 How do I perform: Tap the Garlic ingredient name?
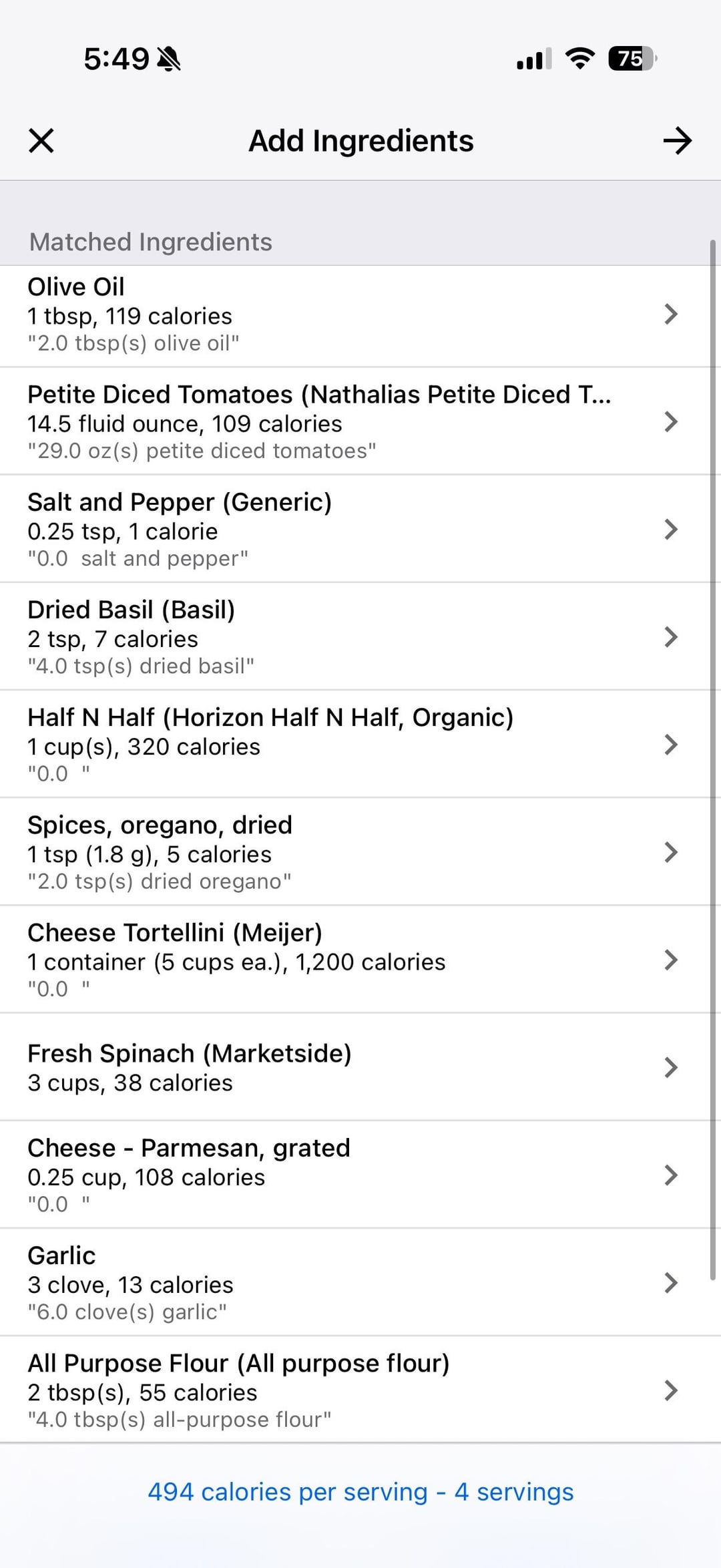click(61, 1255)
